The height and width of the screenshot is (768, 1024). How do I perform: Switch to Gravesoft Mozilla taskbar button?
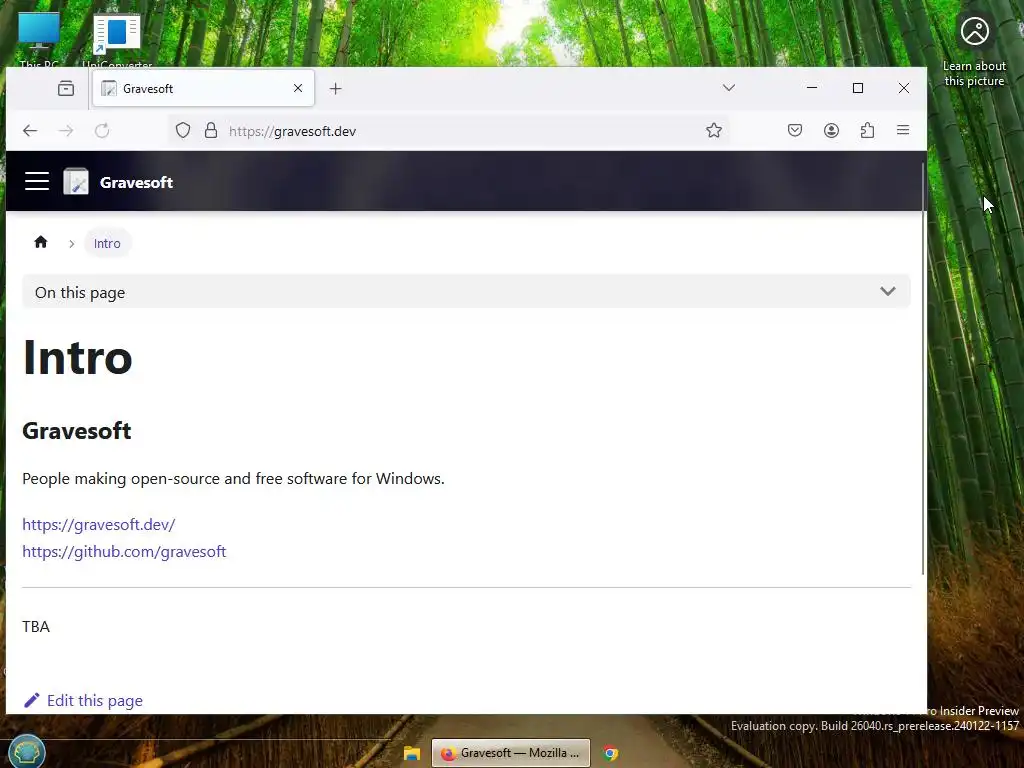[x=511, y=753]
